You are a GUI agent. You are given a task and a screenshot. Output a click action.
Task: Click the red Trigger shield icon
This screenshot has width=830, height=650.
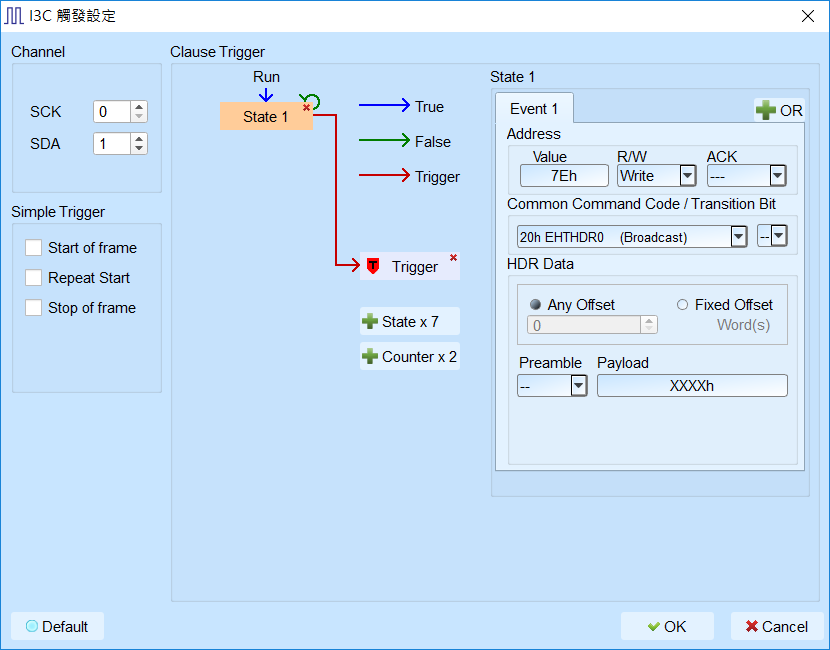point(373,266)
